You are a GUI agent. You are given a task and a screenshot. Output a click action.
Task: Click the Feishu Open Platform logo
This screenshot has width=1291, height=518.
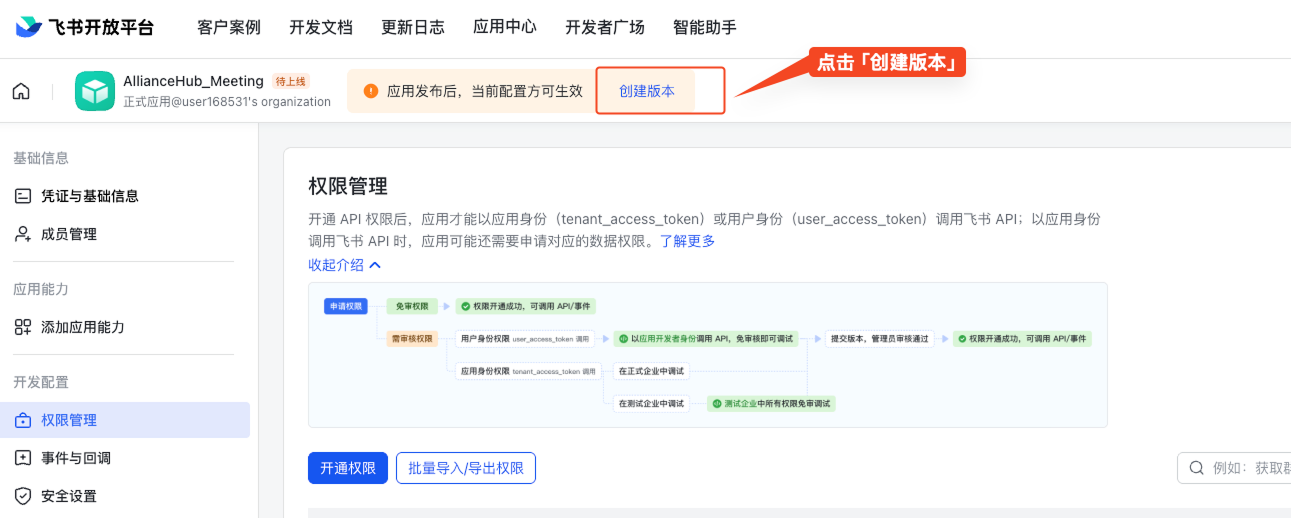tap(85, 27)
